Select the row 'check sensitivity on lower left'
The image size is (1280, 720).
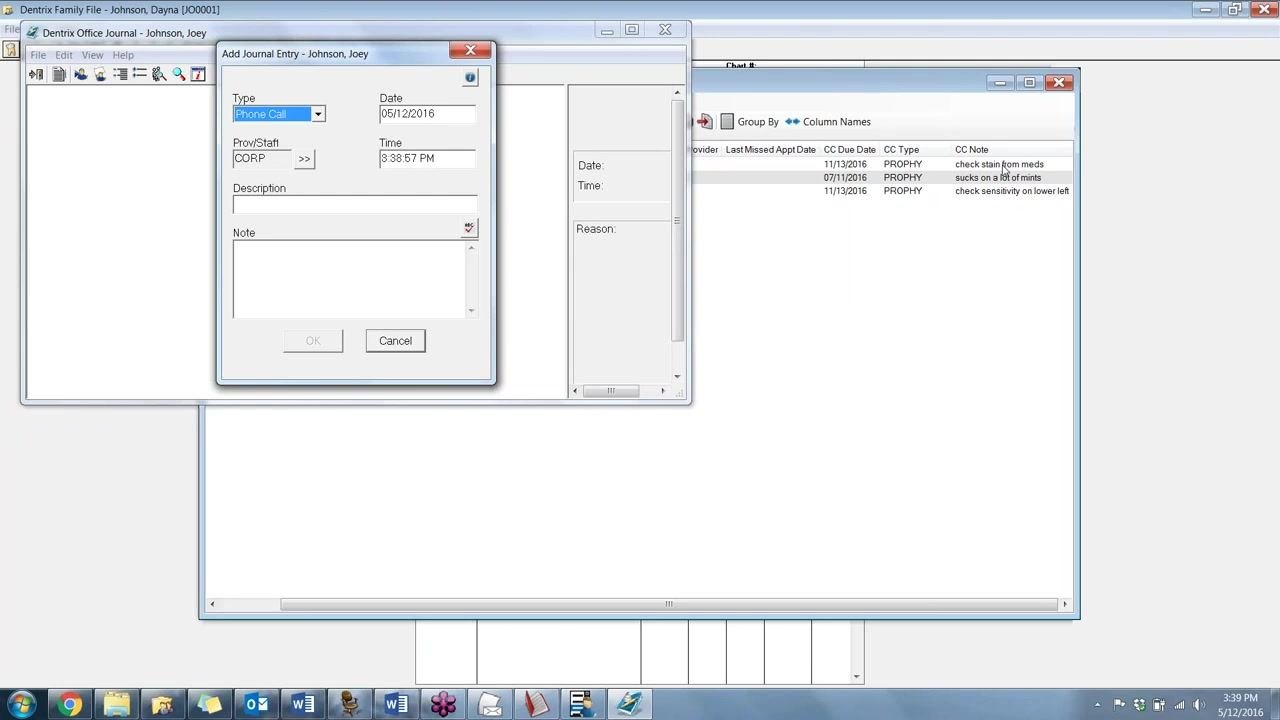point(882,191)
